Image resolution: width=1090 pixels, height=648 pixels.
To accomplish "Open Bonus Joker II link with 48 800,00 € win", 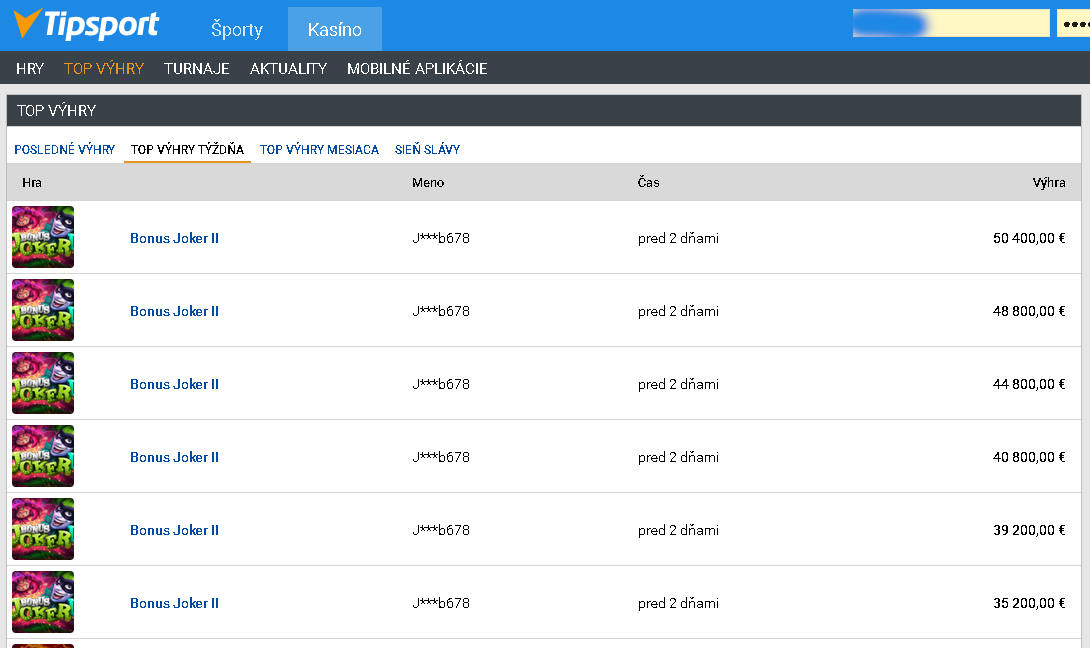I will 174,311.
